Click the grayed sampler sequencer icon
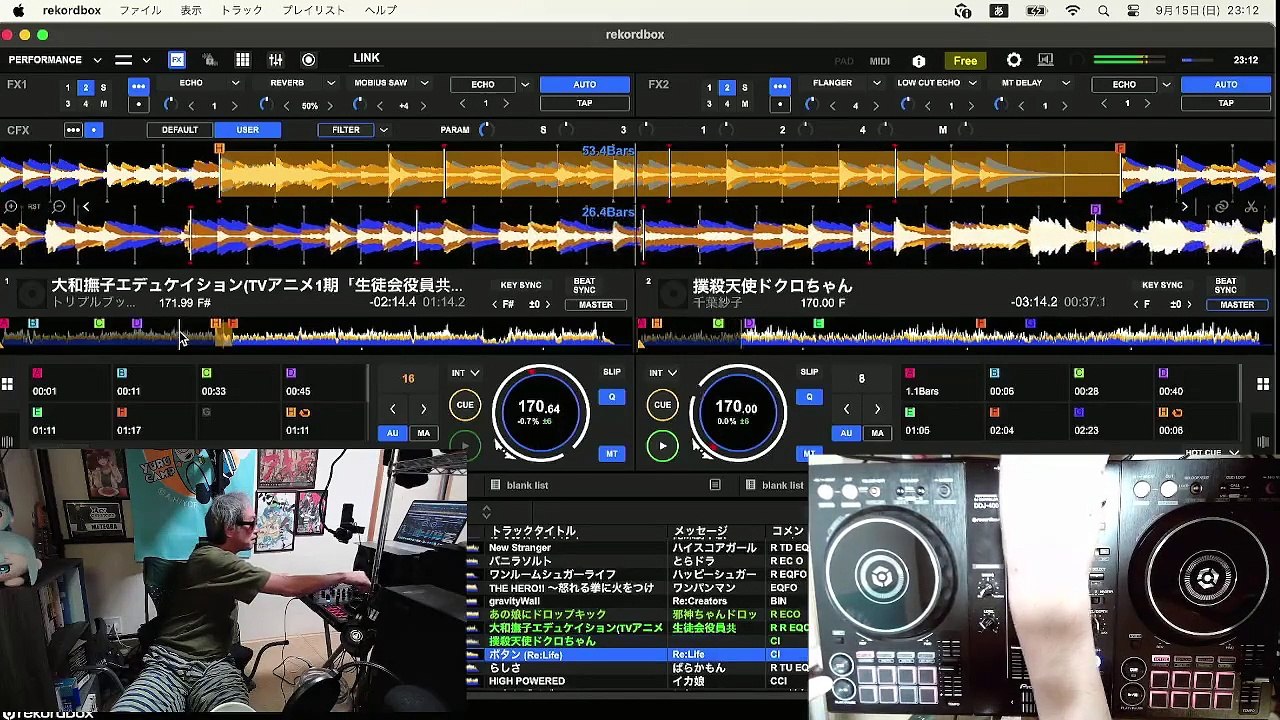 (210, 60)
